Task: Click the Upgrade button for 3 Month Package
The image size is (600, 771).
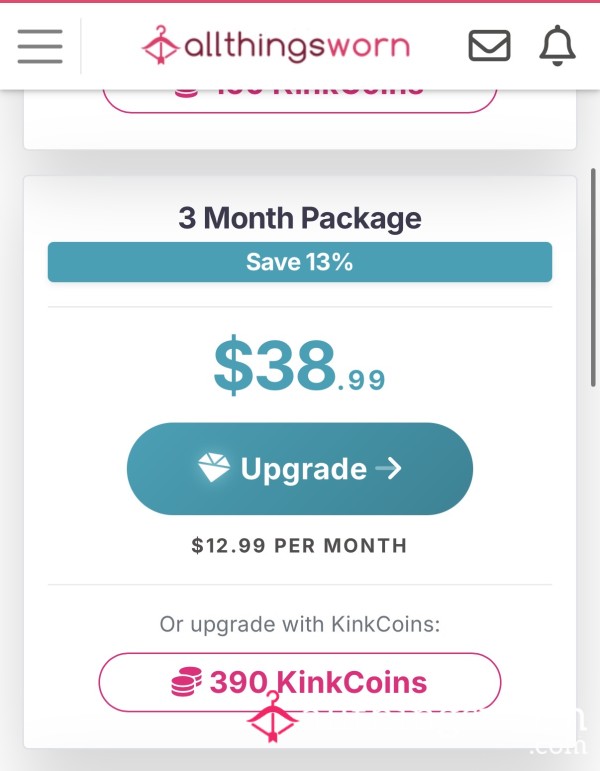Action: 300,469
